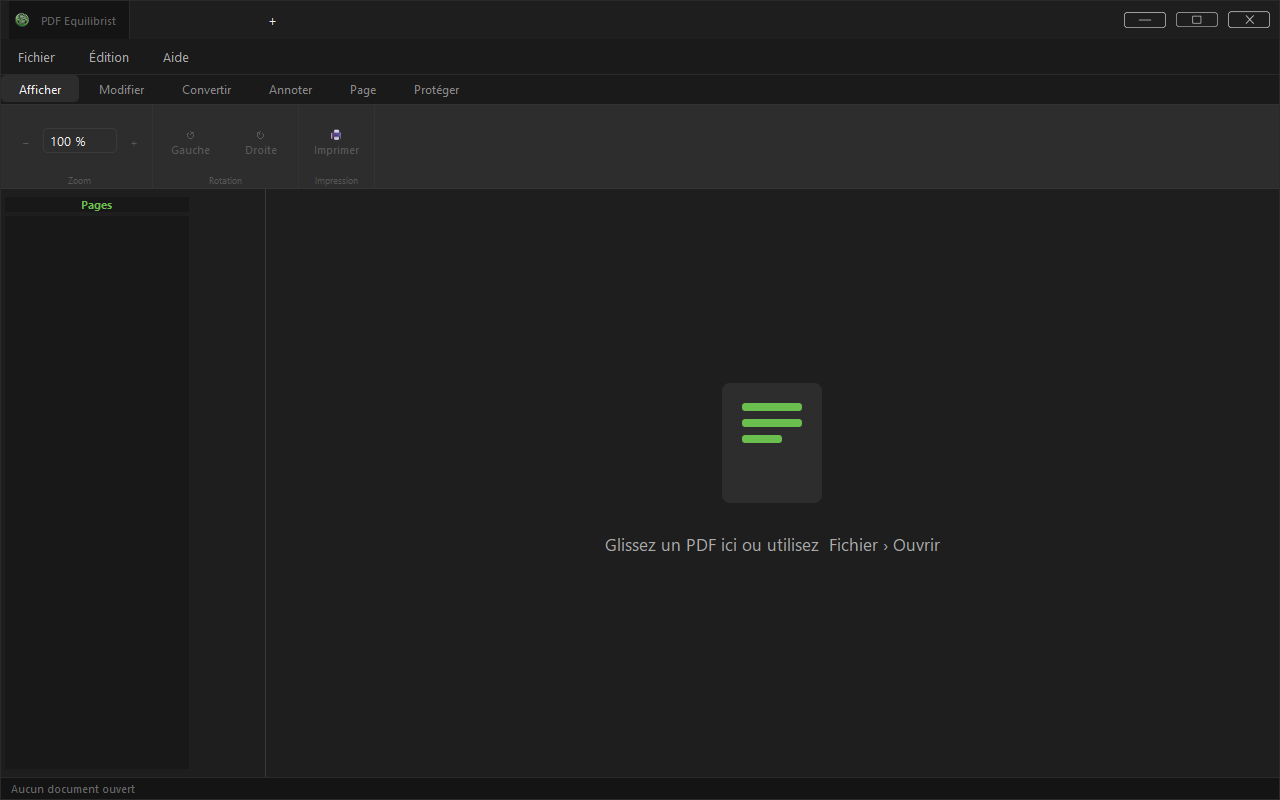Click the 100 % zoom field
The width and height of the screenshot is (1280, 800).
[x=80, y=141]
